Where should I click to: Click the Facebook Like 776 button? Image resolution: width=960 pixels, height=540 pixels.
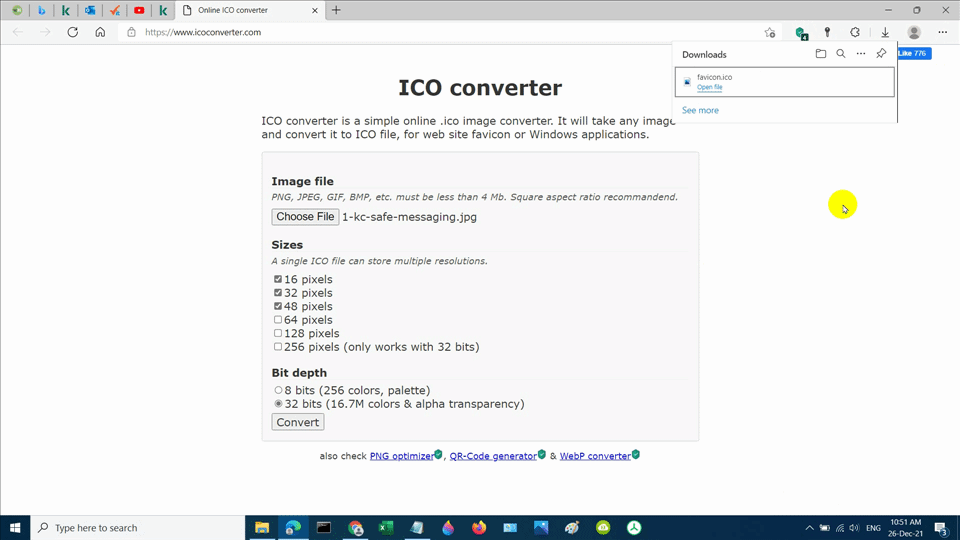point(914,53)
